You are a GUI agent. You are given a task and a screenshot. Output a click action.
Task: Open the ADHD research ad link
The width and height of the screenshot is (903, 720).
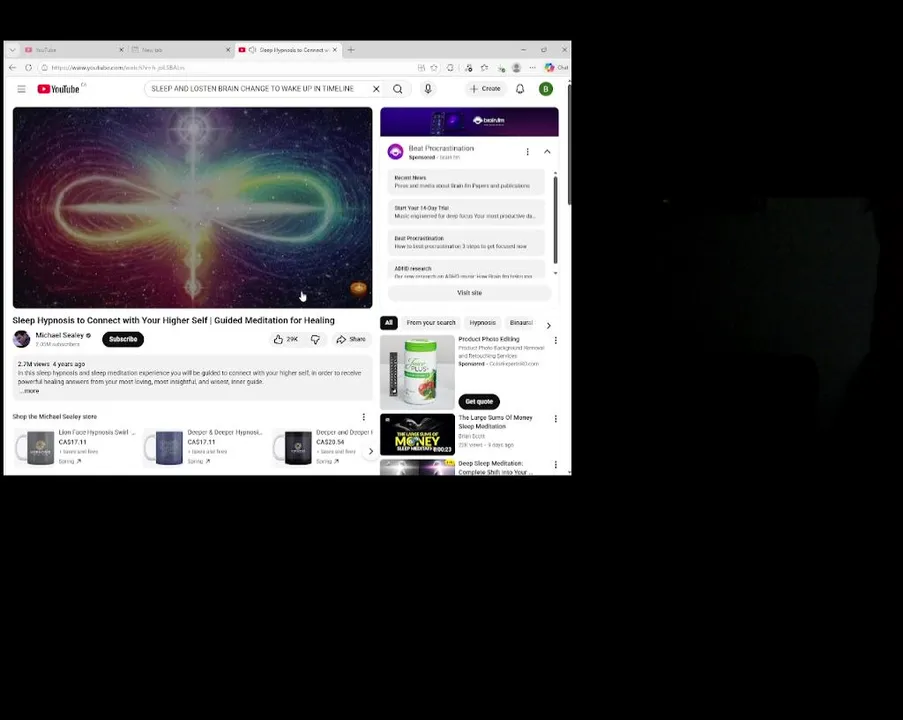[x=466, y=270]
